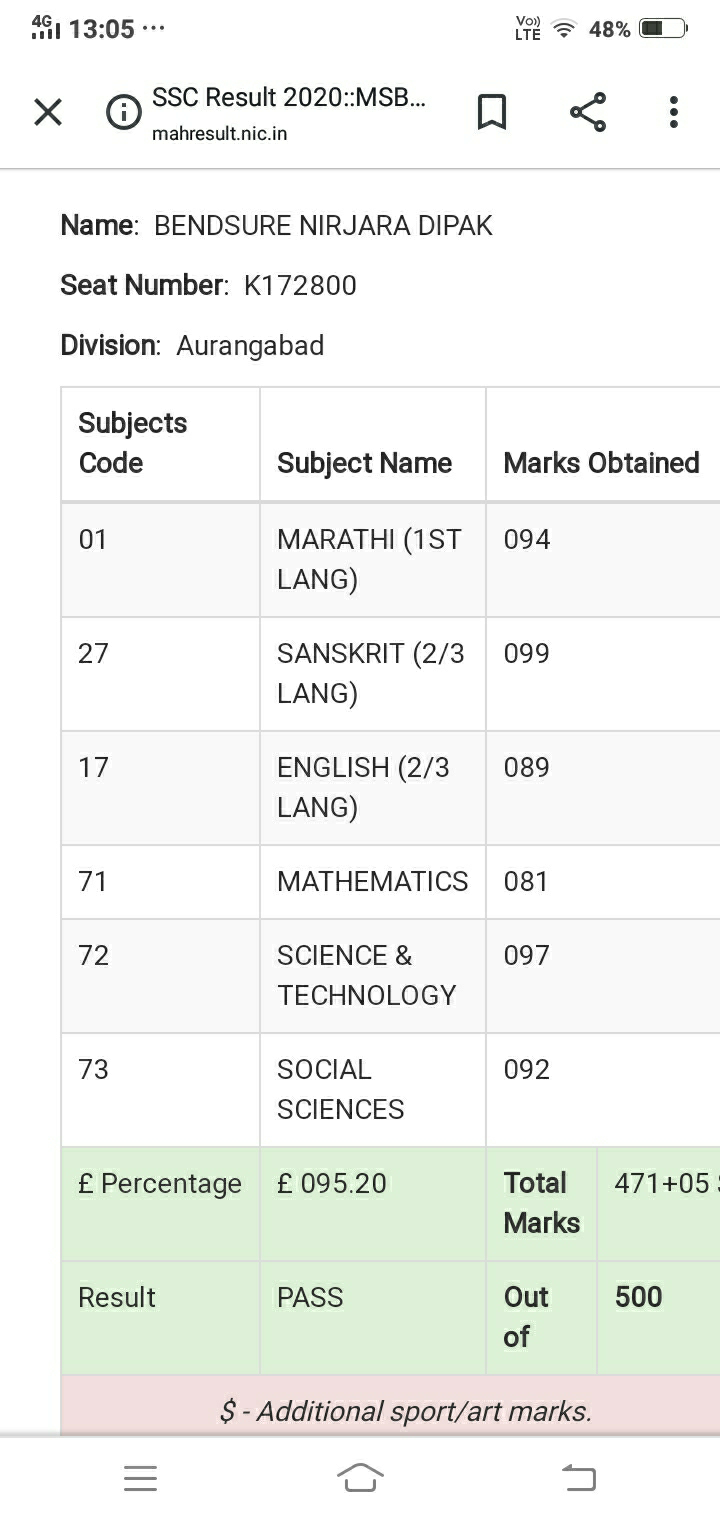720x1520 pixels.
Task: Tap the MATHEMATICS subject row
Action: (x=390, y=882)
